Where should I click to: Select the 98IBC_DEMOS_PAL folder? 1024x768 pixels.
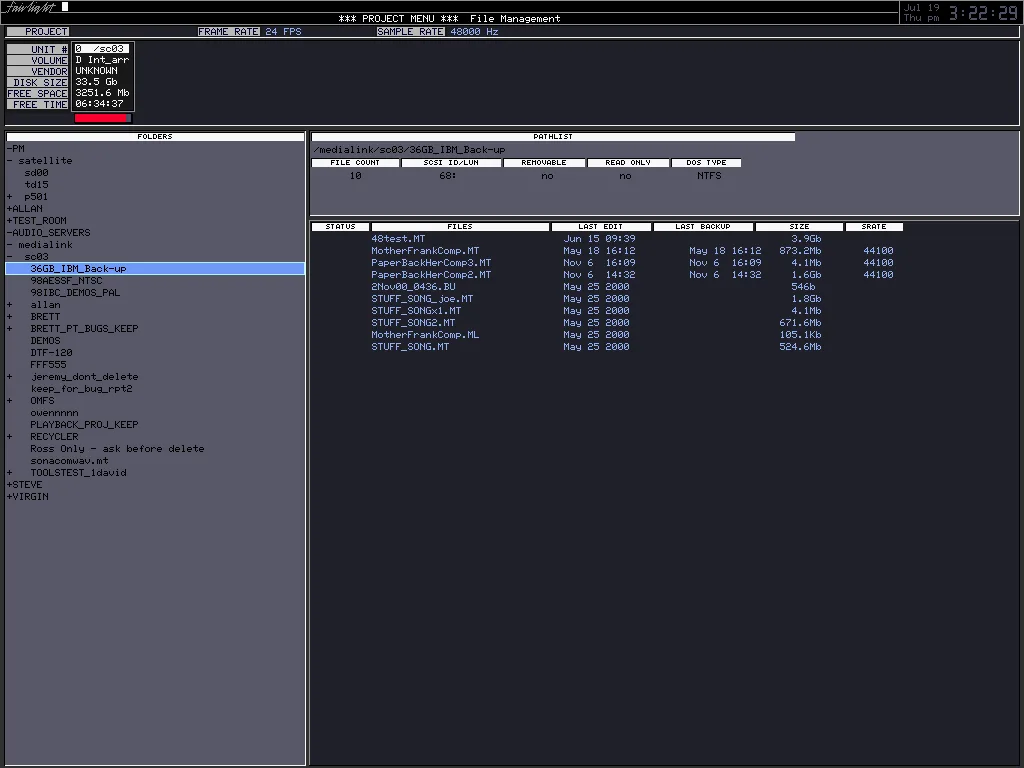pyautogui.click(x=75, y=293)
